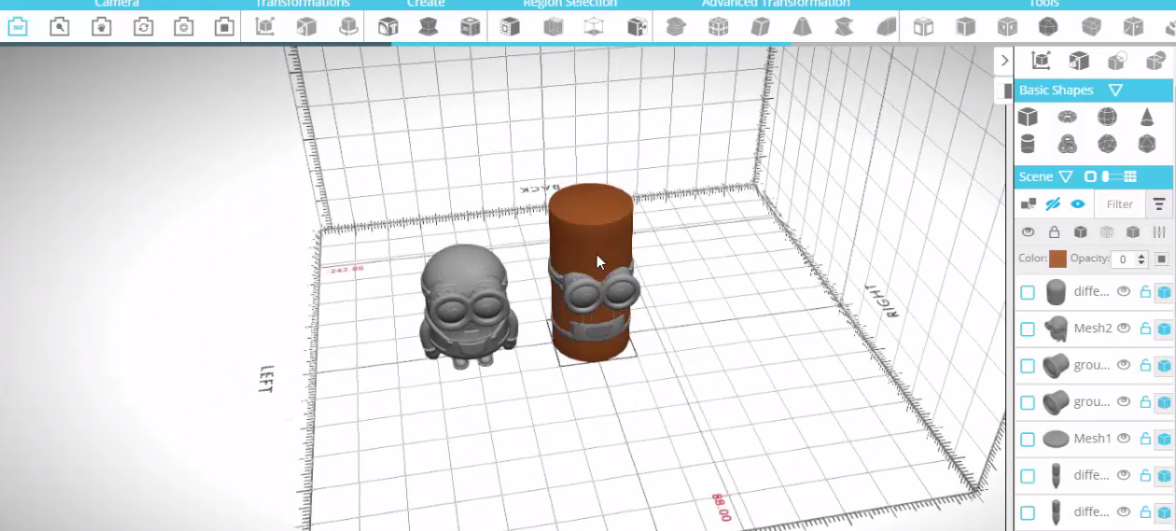Select the taper pyramid advanced transformation tool

click(x=802, y=28)
